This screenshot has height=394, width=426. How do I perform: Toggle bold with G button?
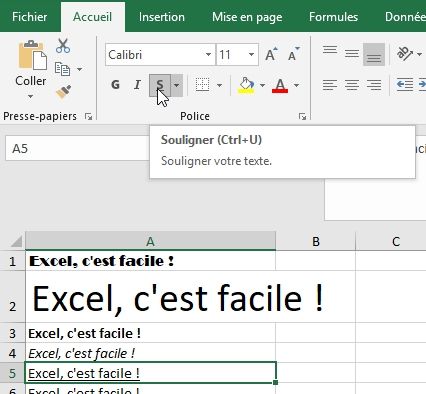[115, 85]
